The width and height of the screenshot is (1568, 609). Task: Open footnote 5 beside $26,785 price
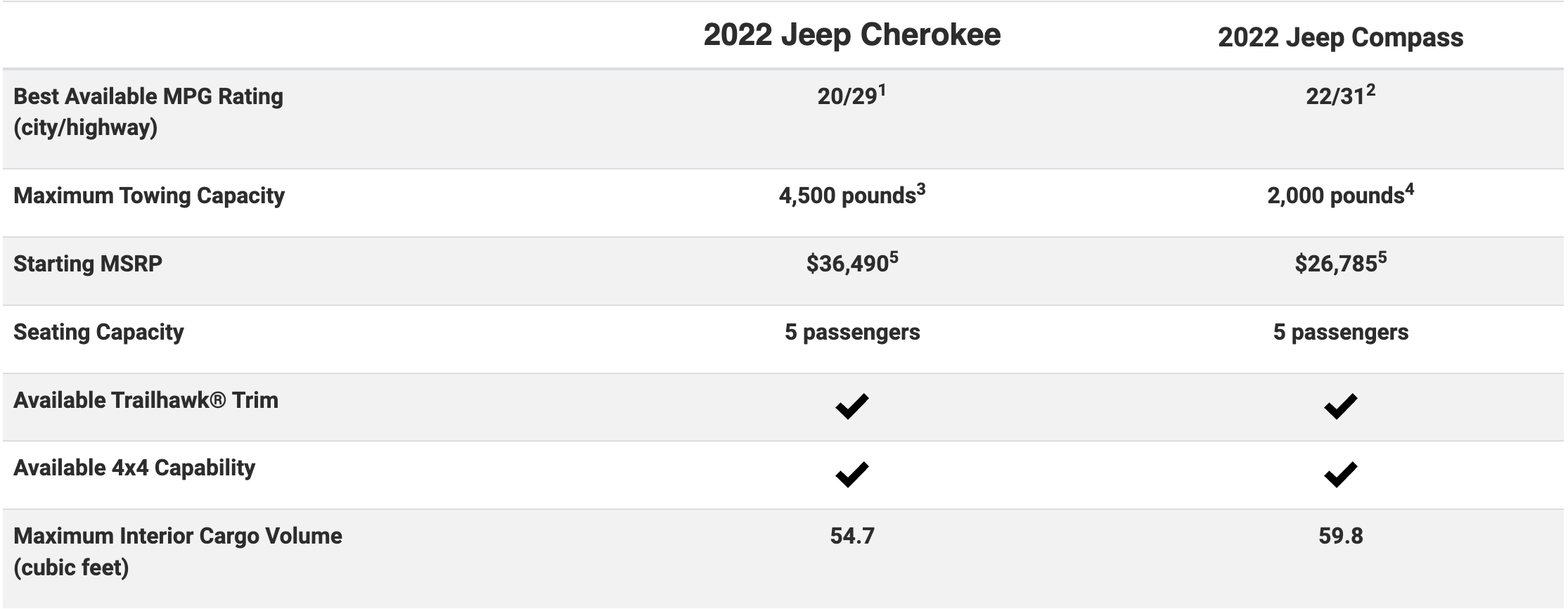click(x=1382, y=257)
